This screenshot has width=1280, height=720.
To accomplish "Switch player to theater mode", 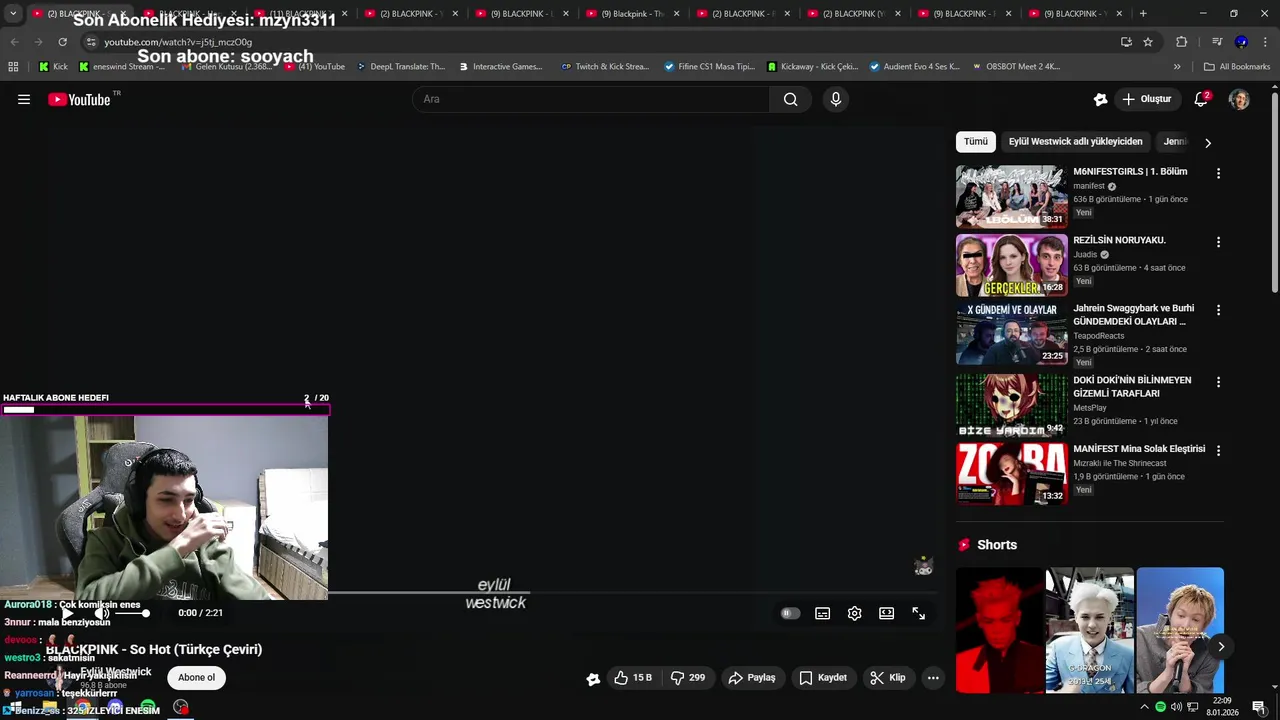I will coord(886,613).
